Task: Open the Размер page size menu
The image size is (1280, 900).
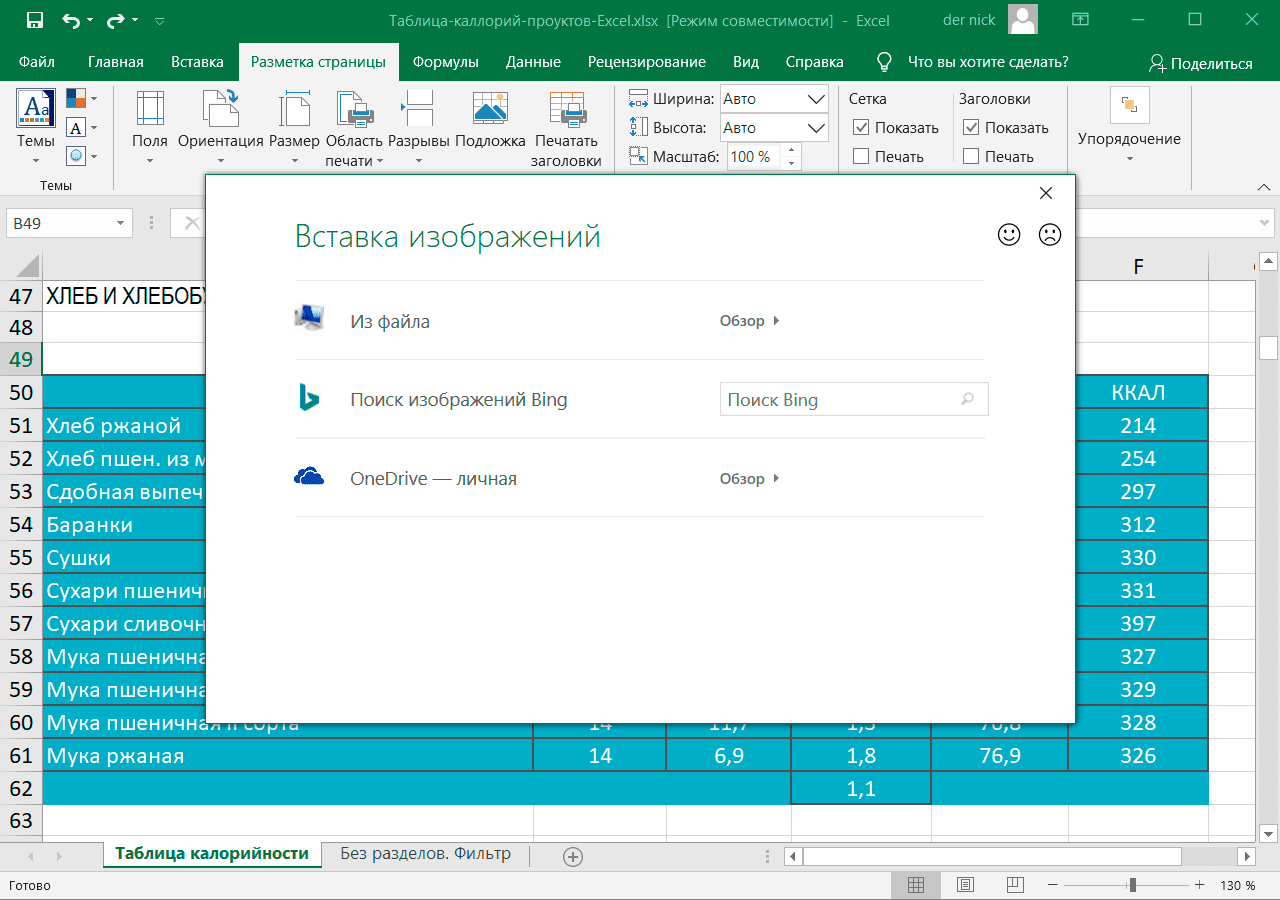Action: tap(294, 128)
